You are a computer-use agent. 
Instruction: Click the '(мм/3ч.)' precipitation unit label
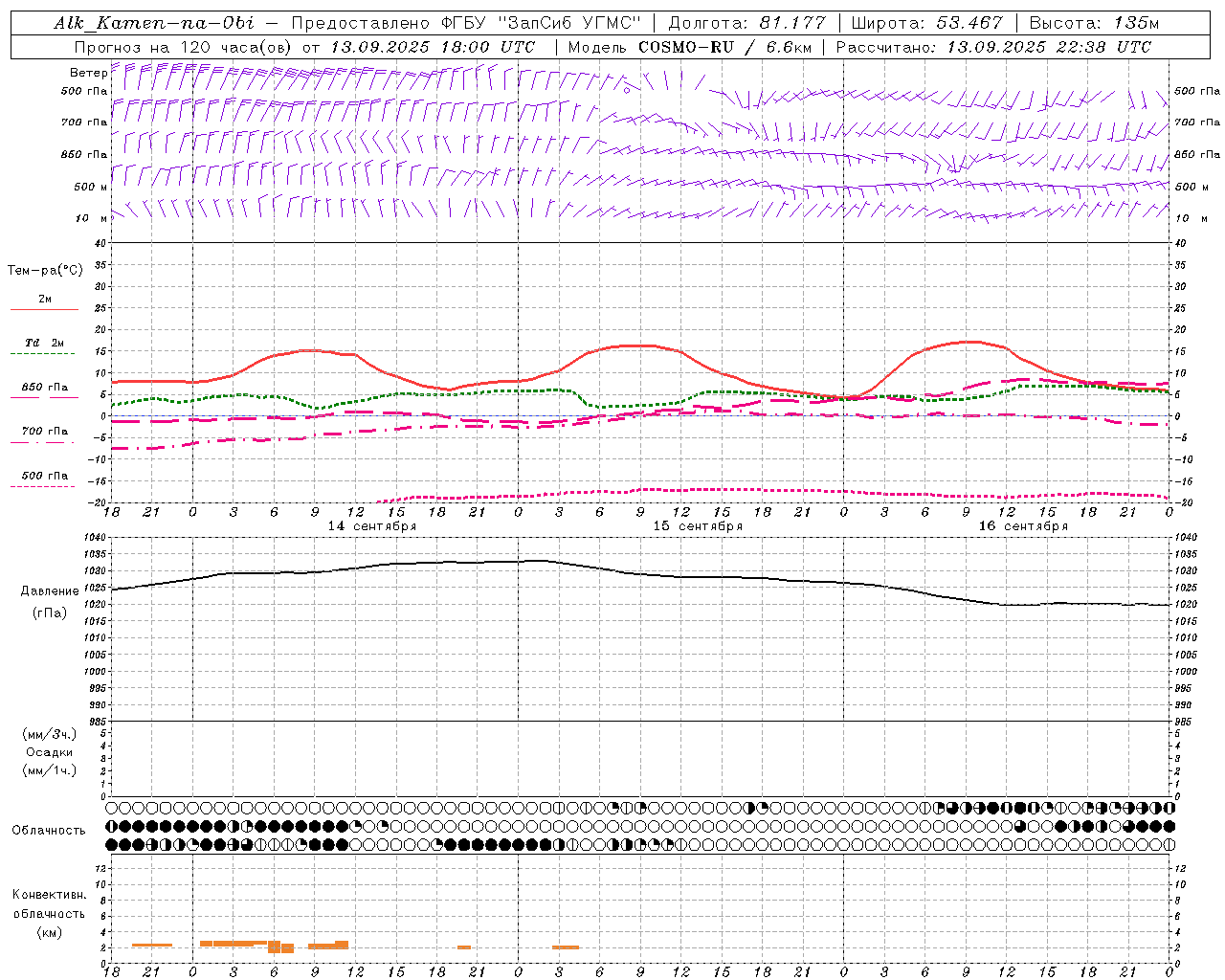[50, 734]
